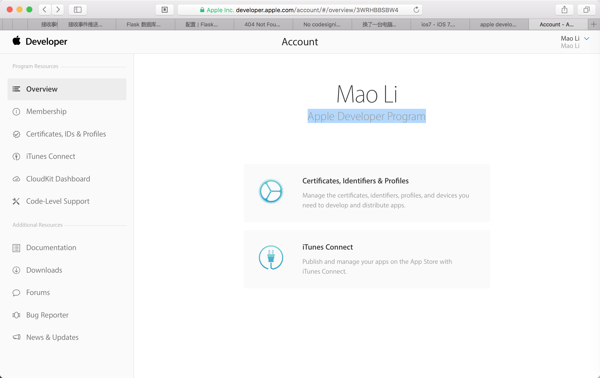Open Certificates, IDs & Profiles sidebar link
600x378 pixels.
point(66,134)
